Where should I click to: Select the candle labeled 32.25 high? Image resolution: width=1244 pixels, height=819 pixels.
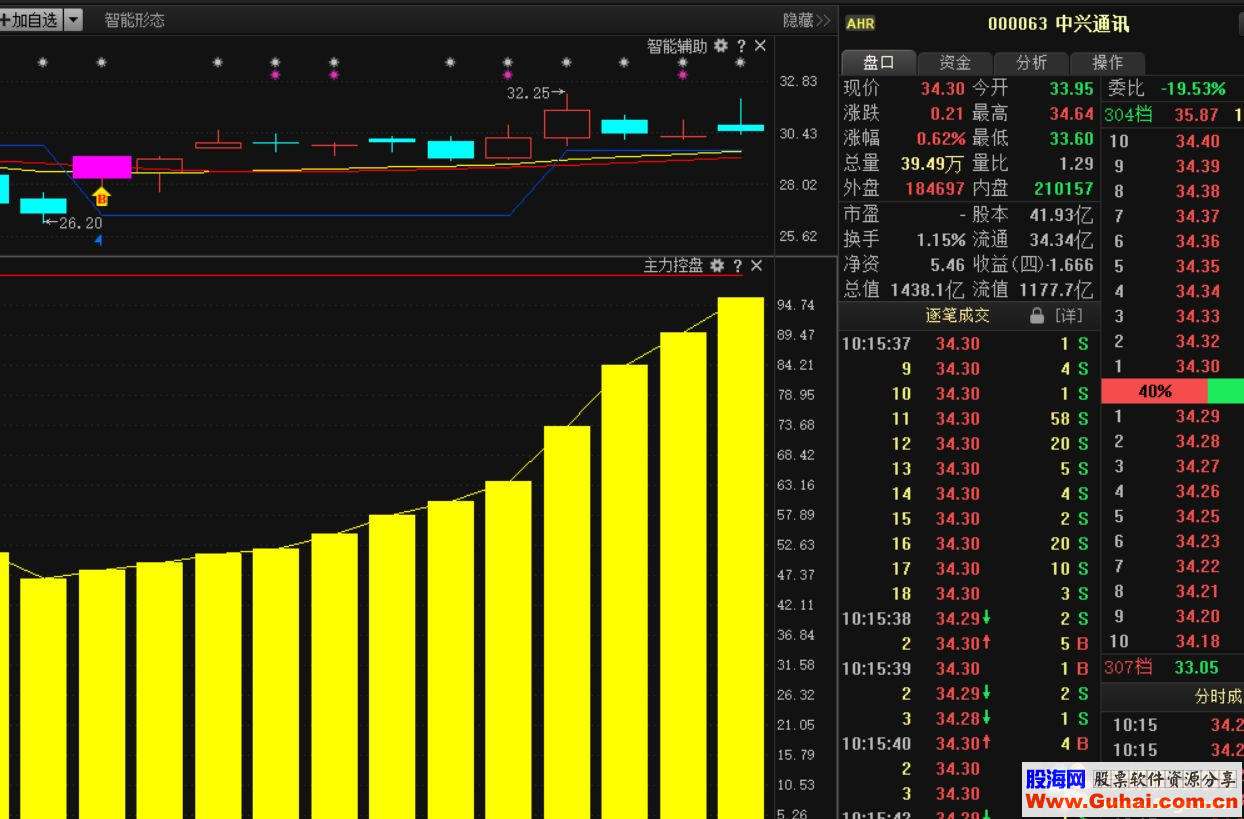[567, 124]
